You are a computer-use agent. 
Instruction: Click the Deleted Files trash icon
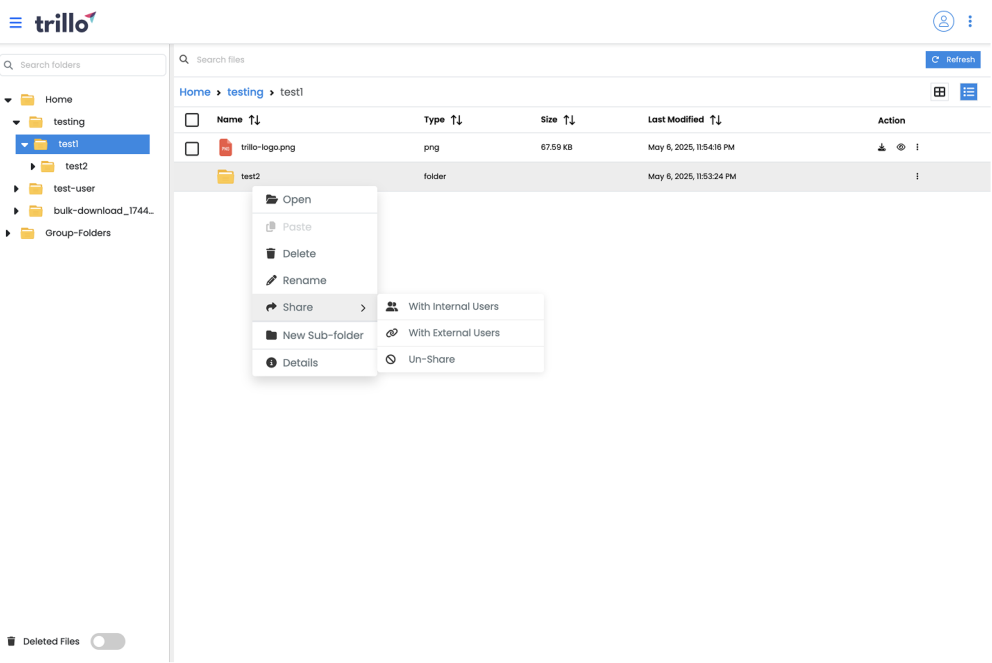point(11,641)
